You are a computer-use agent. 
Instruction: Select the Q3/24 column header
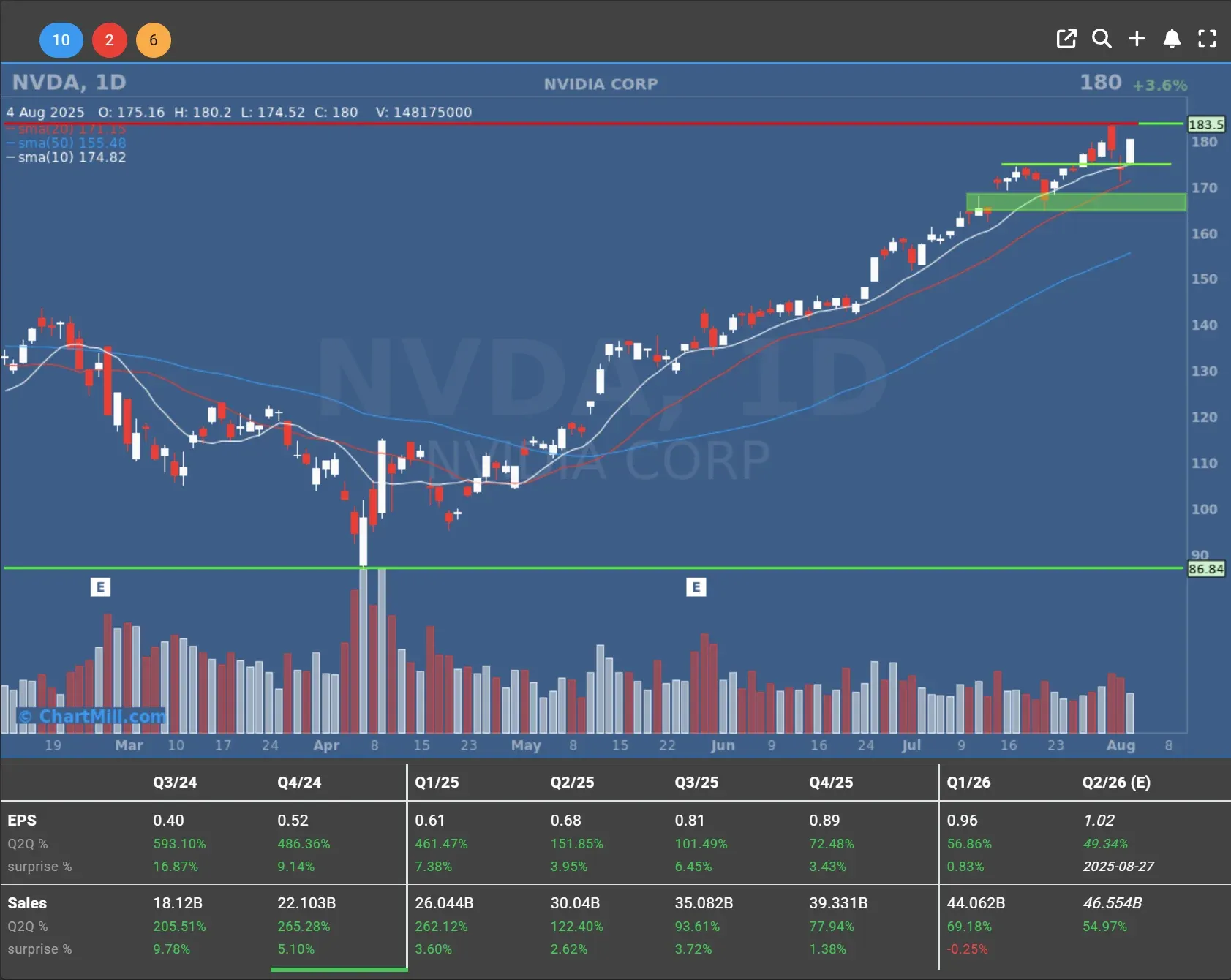pos(175,782)
